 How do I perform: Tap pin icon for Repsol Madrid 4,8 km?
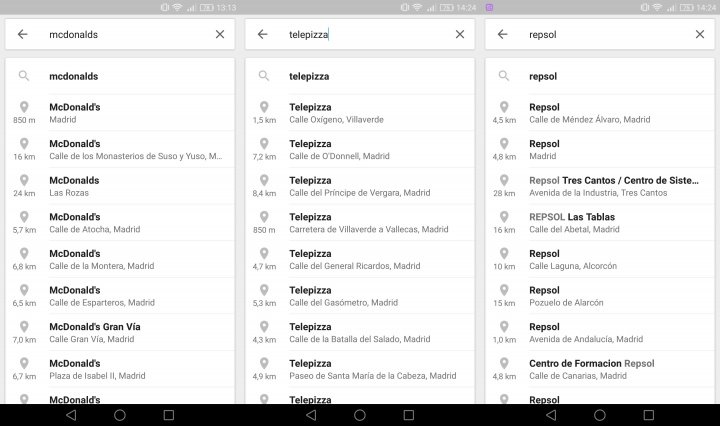504,144
